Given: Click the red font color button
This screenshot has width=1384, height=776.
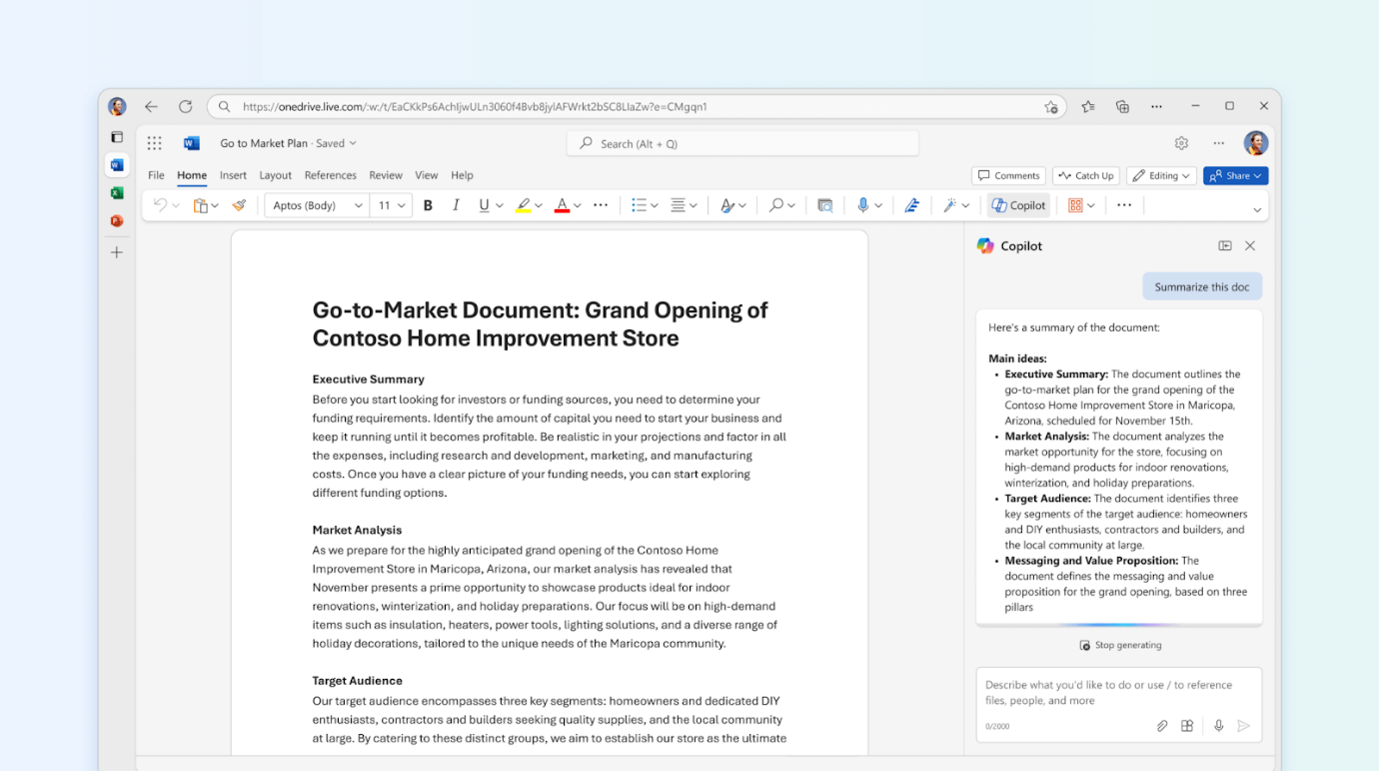Looking at the screenshot, I should click(x=564, y=206).
